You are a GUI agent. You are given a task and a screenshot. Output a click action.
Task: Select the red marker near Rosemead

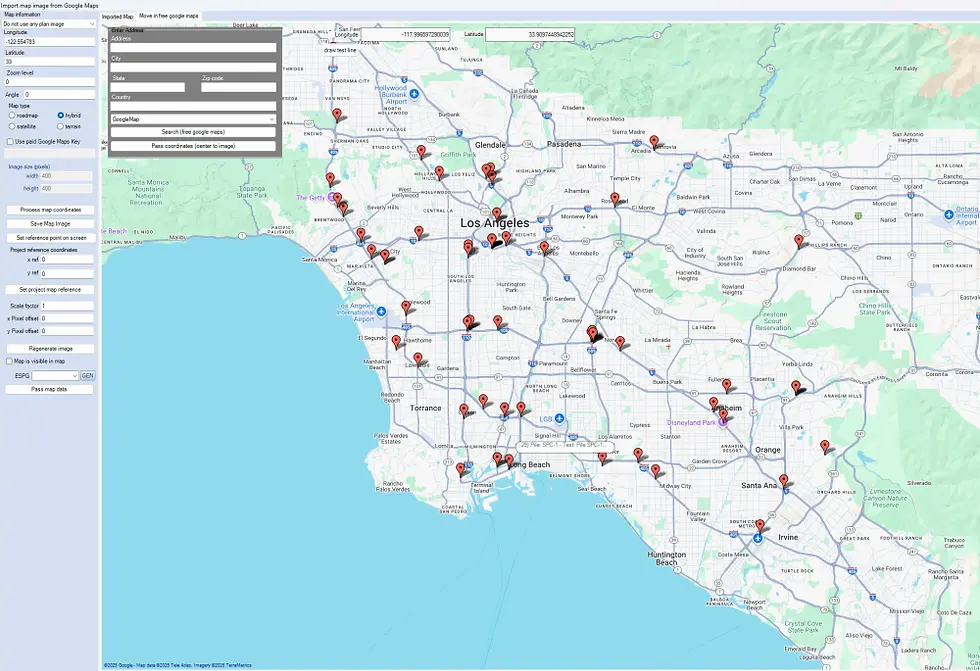pyautogui.click(x=615, y=199)
